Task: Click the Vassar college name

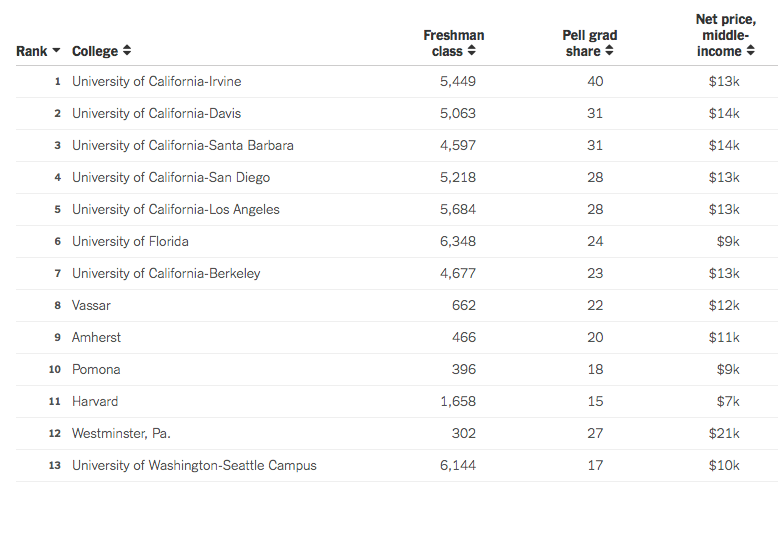Action: [x=91, y=305]
